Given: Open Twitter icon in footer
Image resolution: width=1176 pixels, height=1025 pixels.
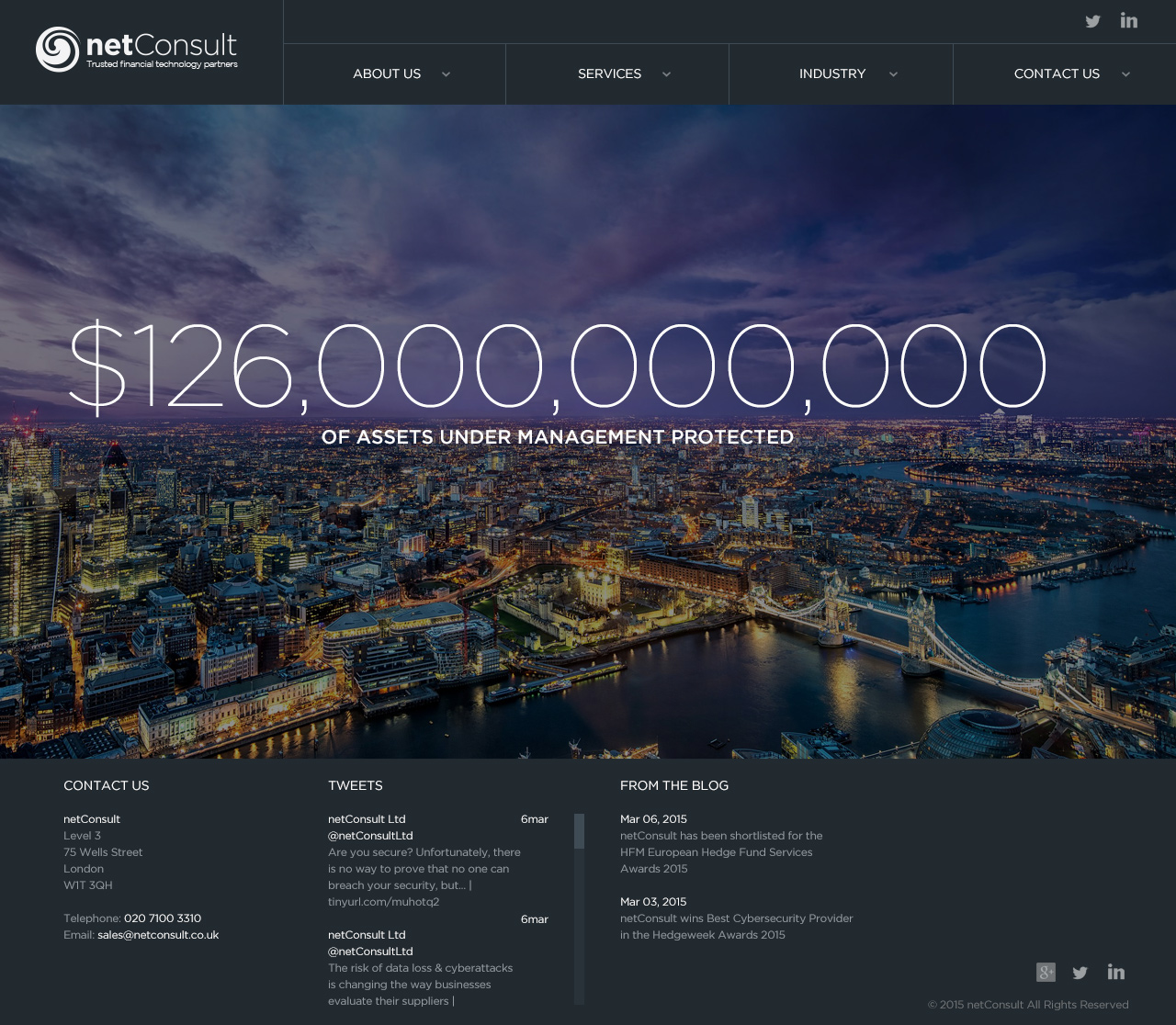Looking at the screenshot, I should (1080, 973).
